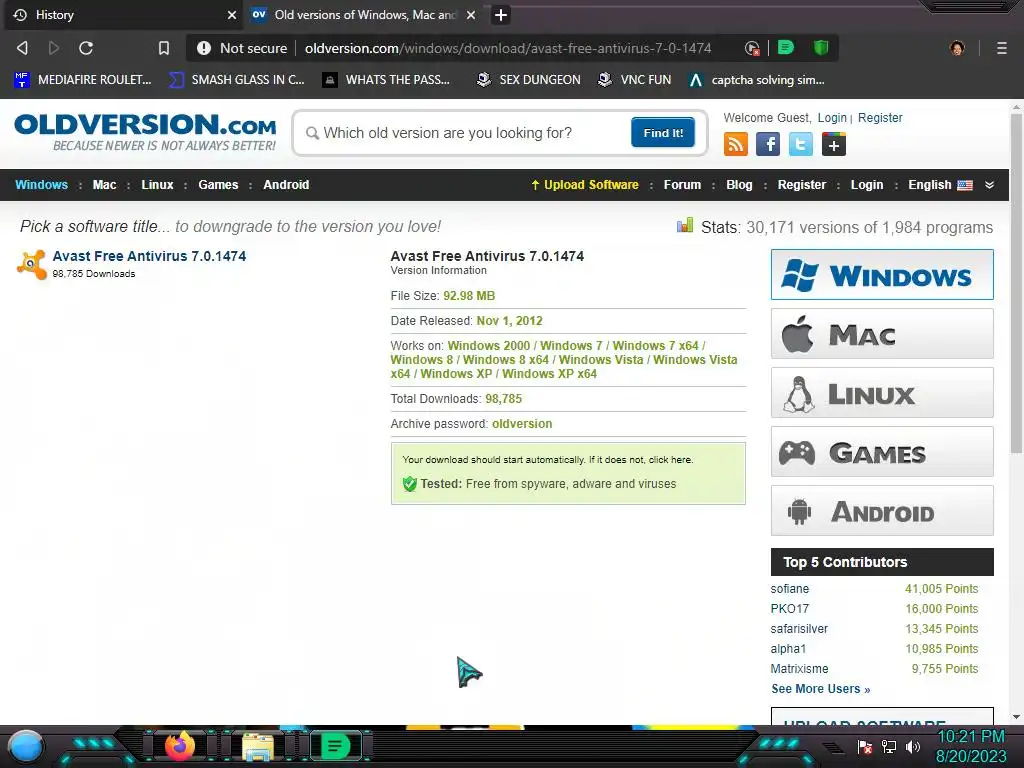Screen dimensions: 1024x768
Task: Click the green Tested shield checkmark icon
Action: [409, 484]
